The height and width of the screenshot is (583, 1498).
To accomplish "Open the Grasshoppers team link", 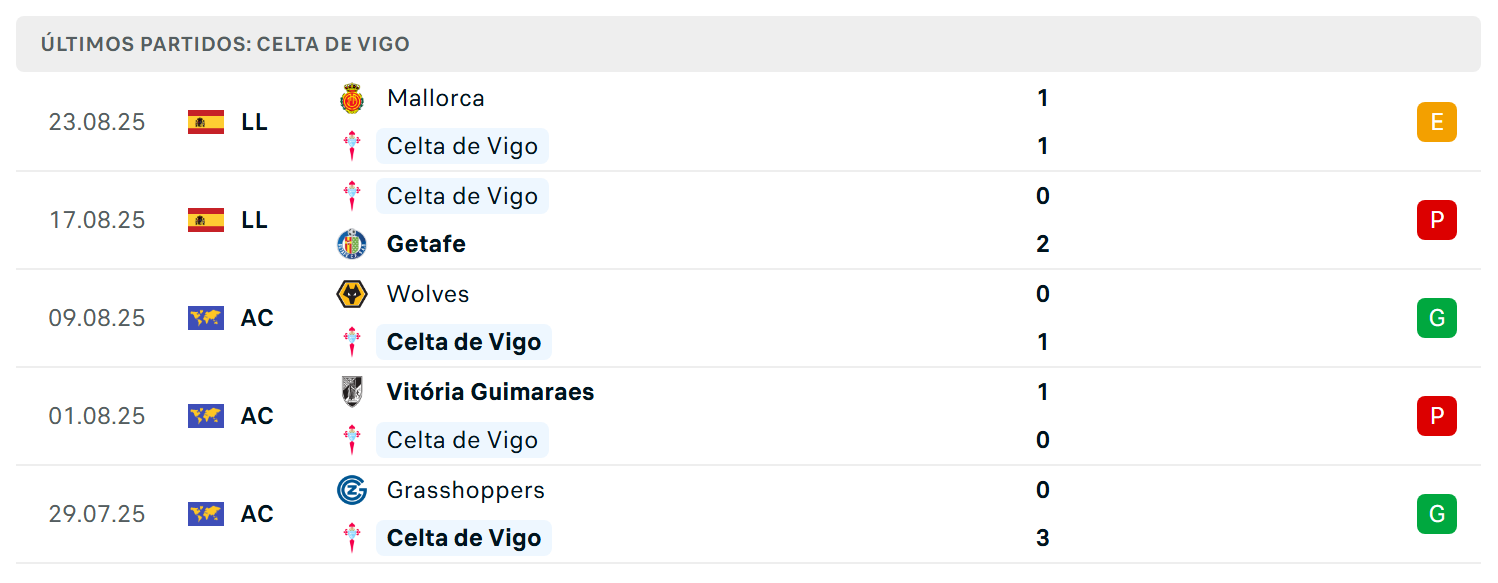I will coord(466,490).
